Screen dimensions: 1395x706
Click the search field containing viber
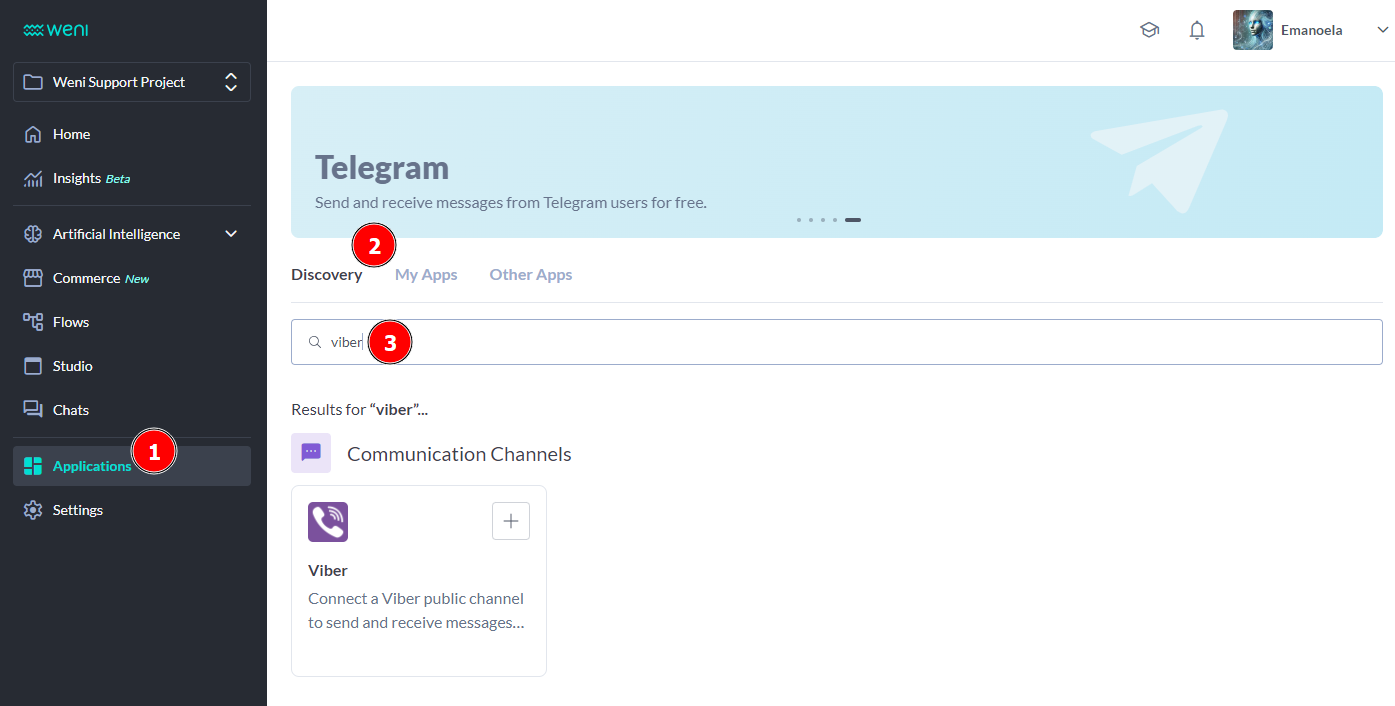pyautogui.click(x=836, y=342)
